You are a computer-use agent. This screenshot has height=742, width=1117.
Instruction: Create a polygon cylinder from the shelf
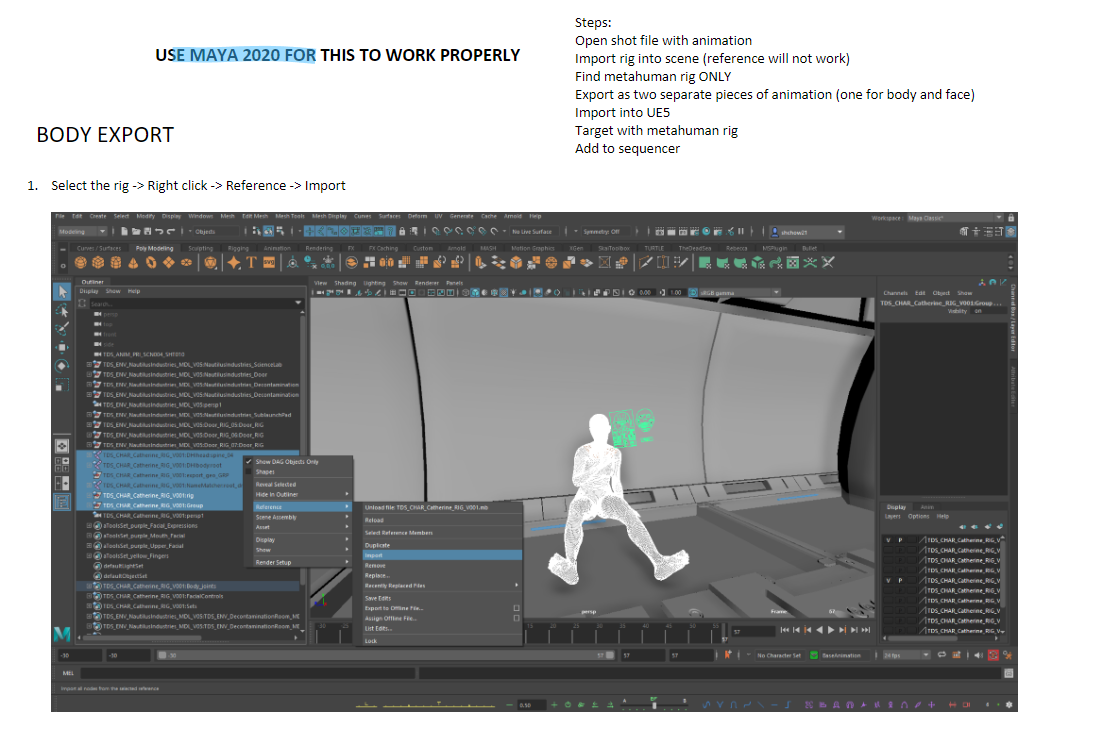point(116,263)
